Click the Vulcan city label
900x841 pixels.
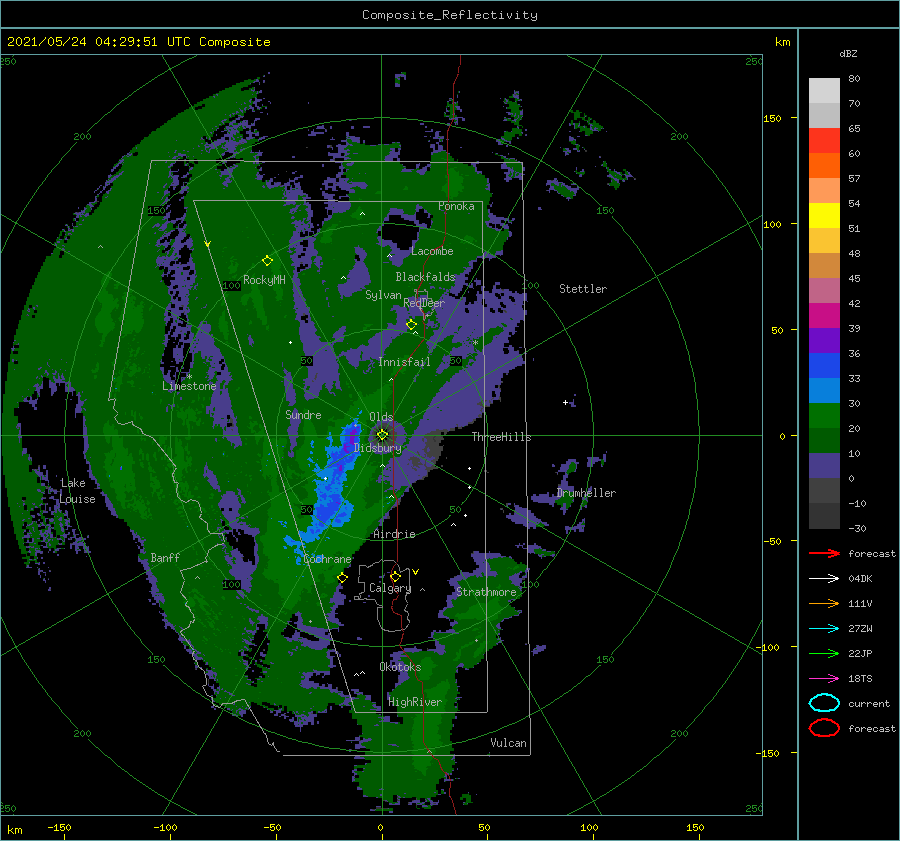(508, 743)
